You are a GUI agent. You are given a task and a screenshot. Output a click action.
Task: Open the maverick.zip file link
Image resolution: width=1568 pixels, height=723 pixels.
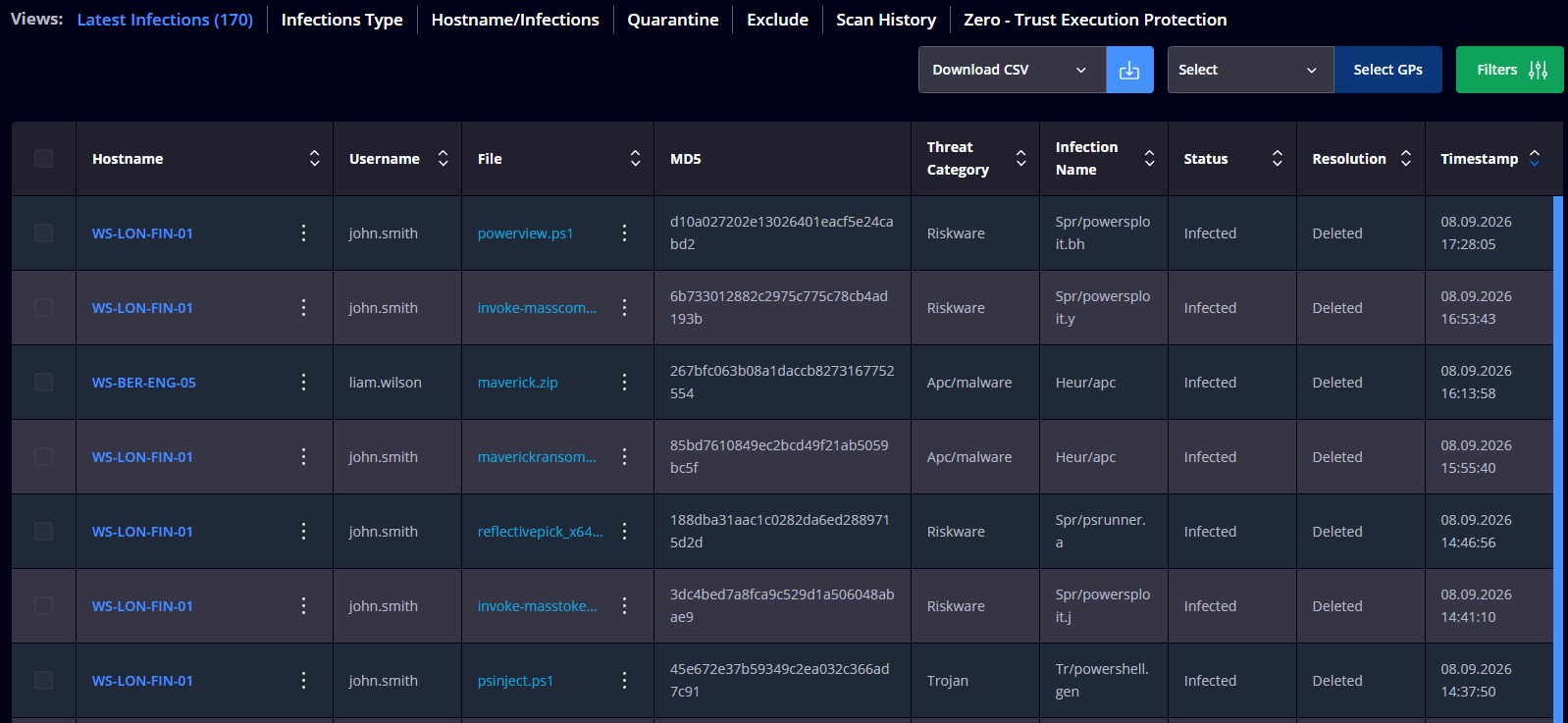coord(517,383)
